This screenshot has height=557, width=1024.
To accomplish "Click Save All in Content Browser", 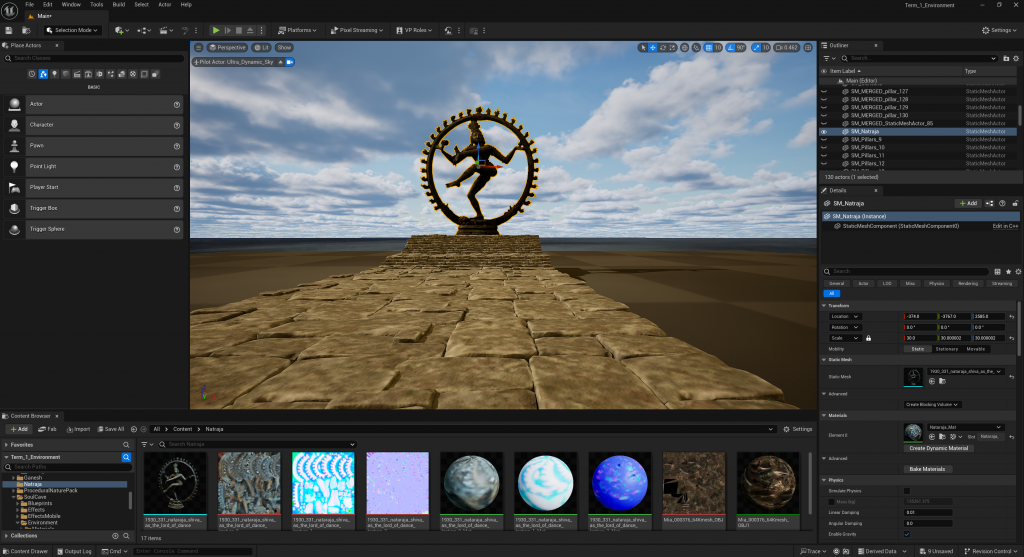I will point(110,429).
